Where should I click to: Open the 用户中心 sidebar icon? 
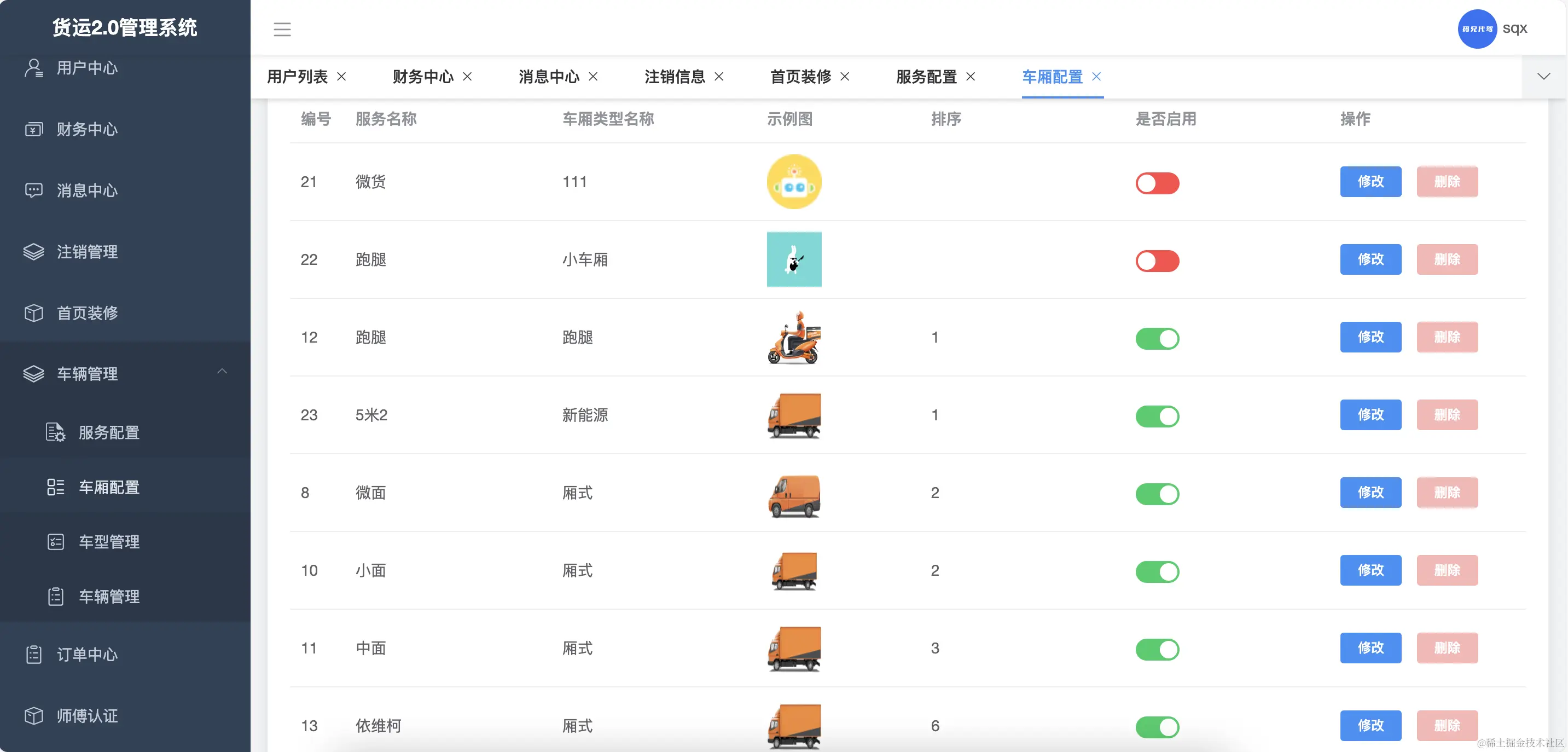[x=85, y=68]
